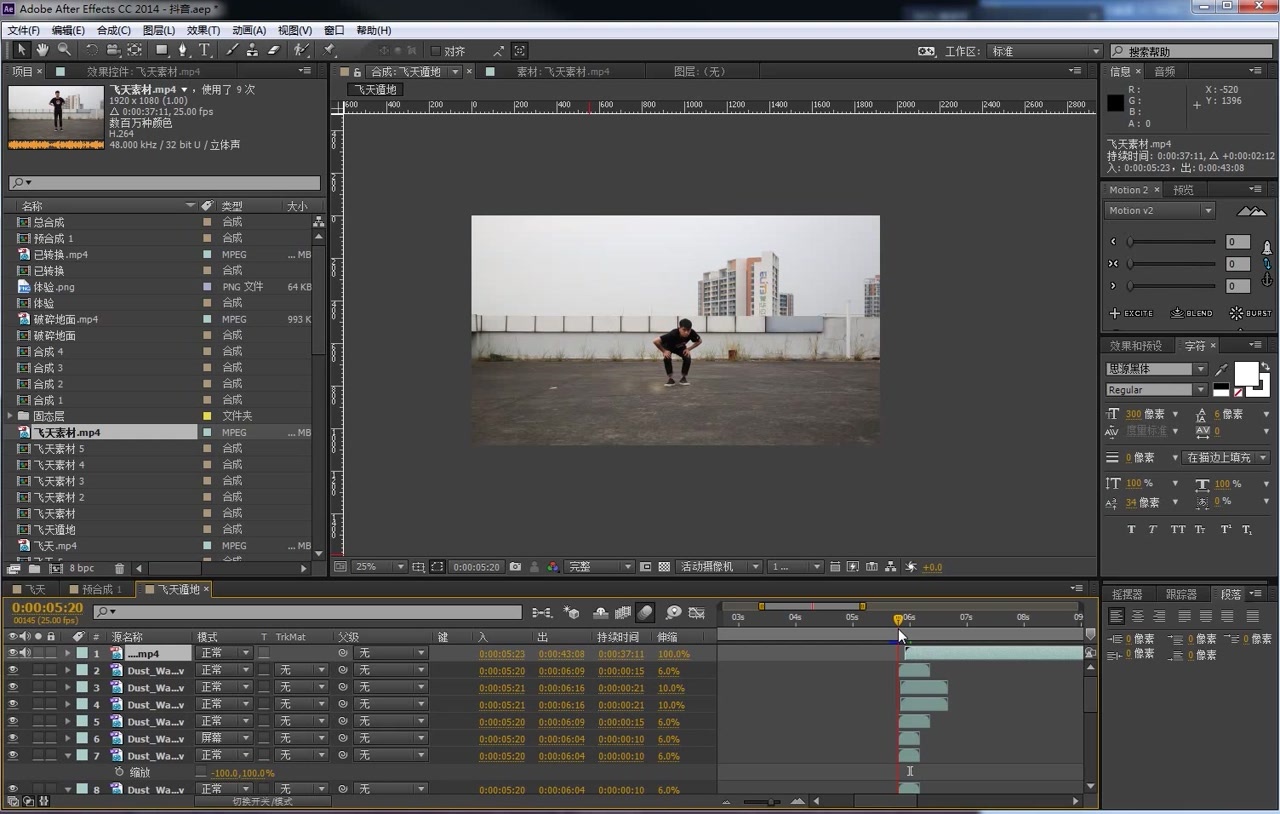Open the 活动摄像机 camera view dropdown
The height and width of the screenshot is (814, 1280).
tap(719, 567)
